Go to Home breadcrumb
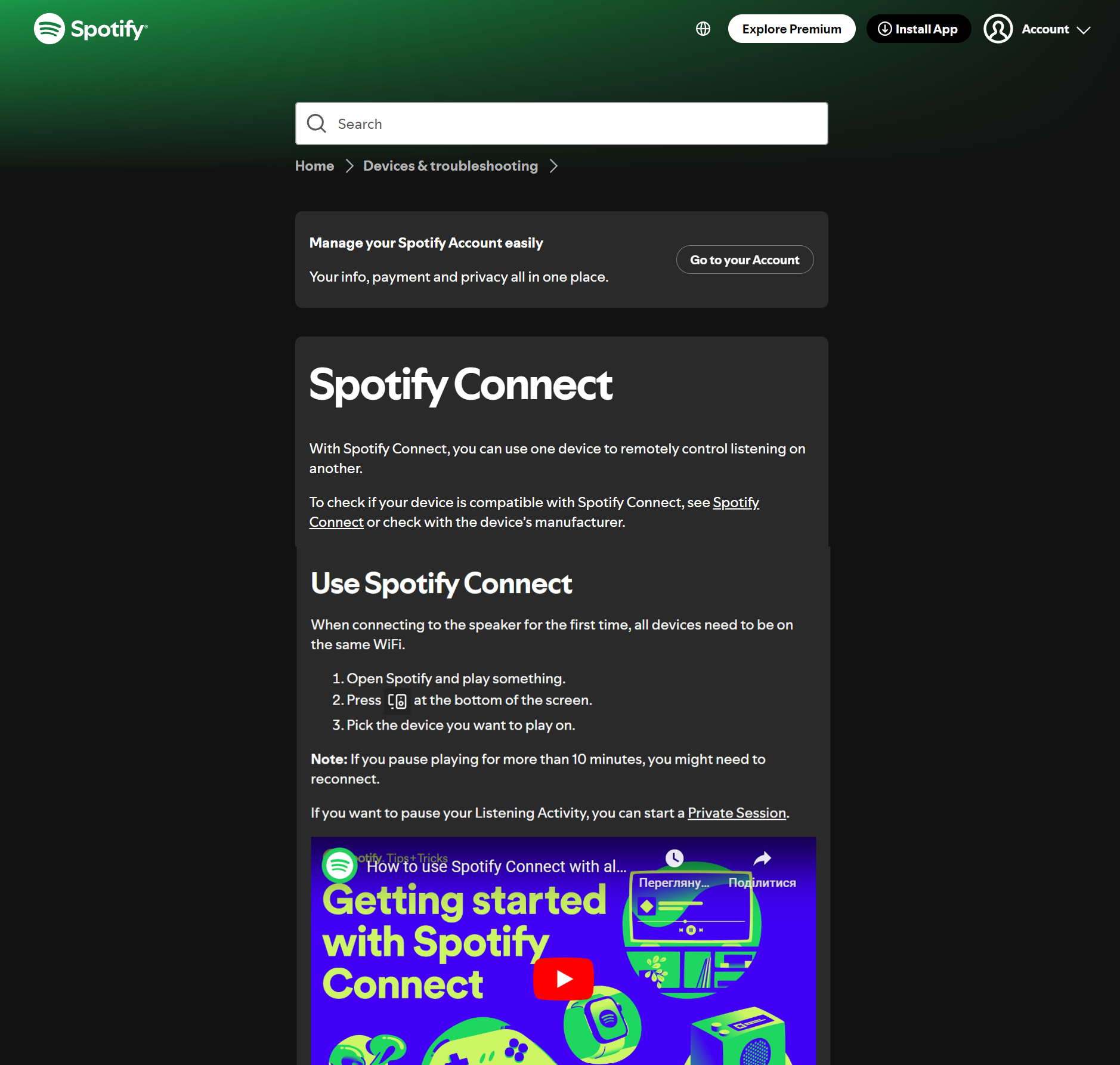This screenshot has width=1120, height=1065. tap(314, 166)
